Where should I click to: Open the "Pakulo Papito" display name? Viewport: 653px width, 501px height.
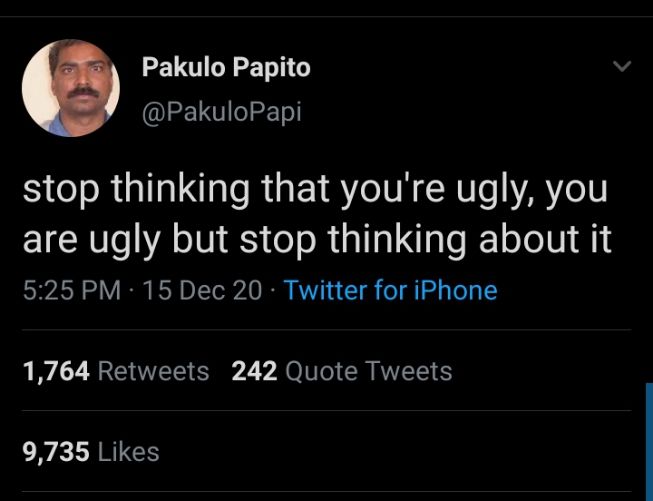tap(226, 68)
